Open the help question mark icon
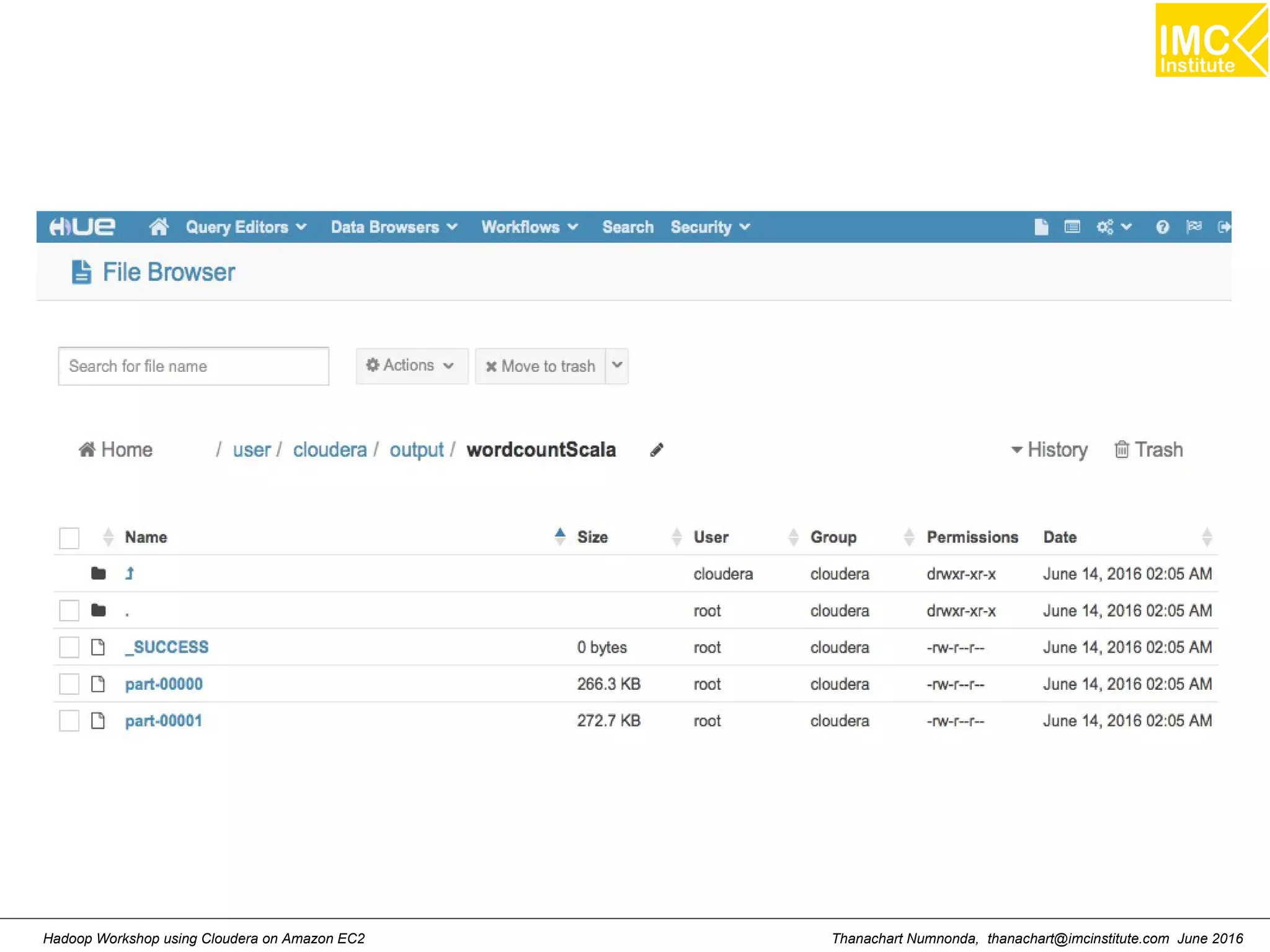The image size is (1270, 952). (x=1163, y=227)
